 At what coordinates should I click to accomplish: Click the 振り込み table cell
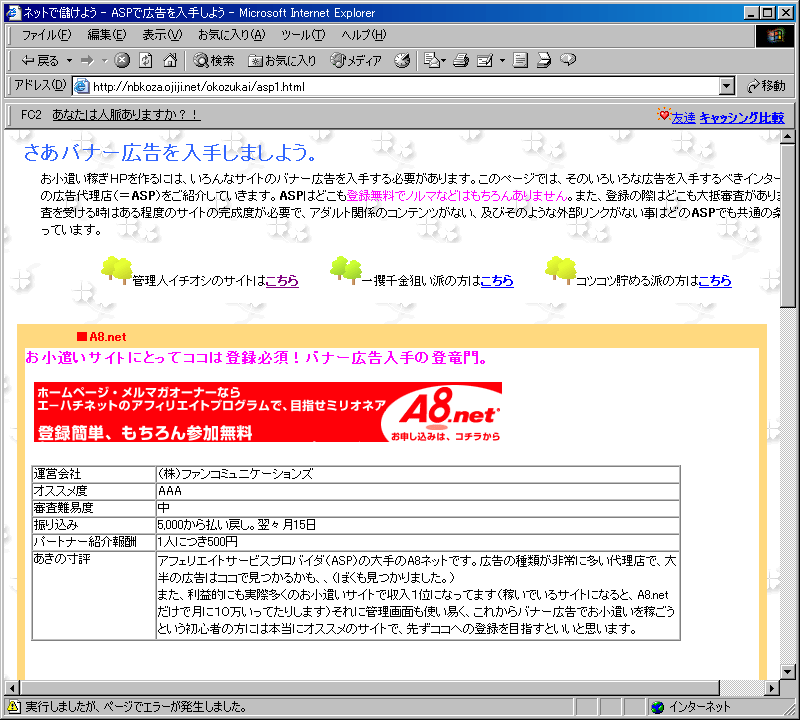point(94,525)
